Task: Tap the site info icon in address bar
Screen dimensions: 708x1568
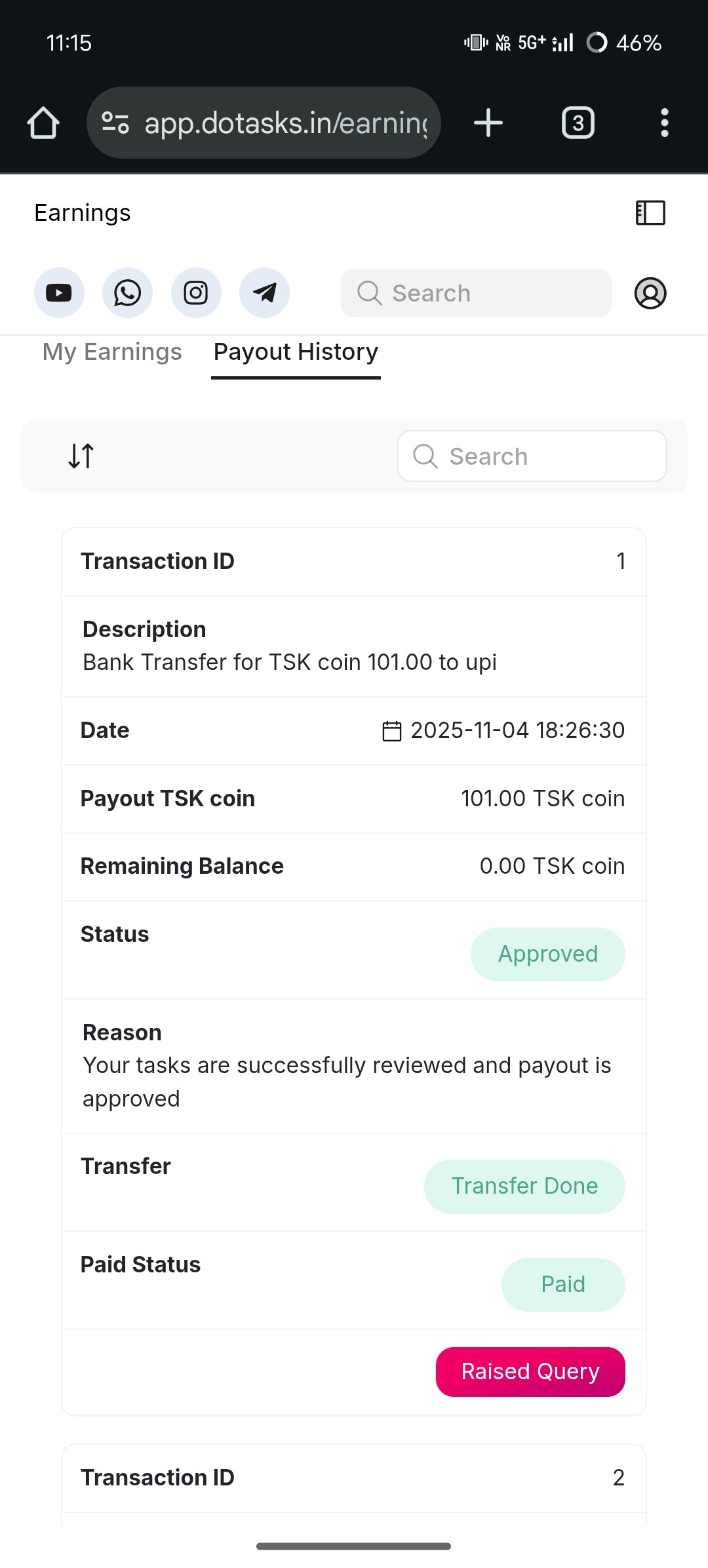Action: (115, 123)
